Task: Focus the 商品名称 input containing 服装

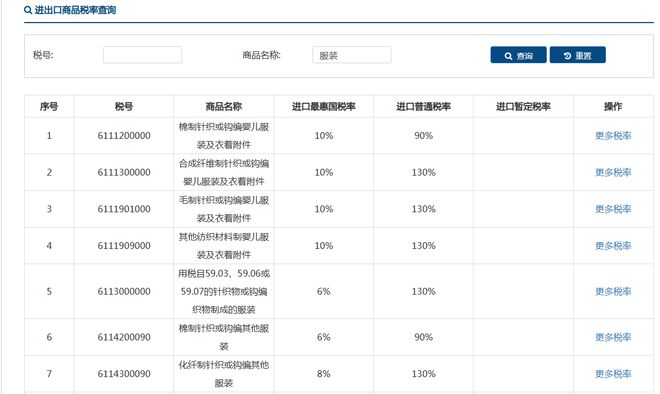Action: click(351, 55)
